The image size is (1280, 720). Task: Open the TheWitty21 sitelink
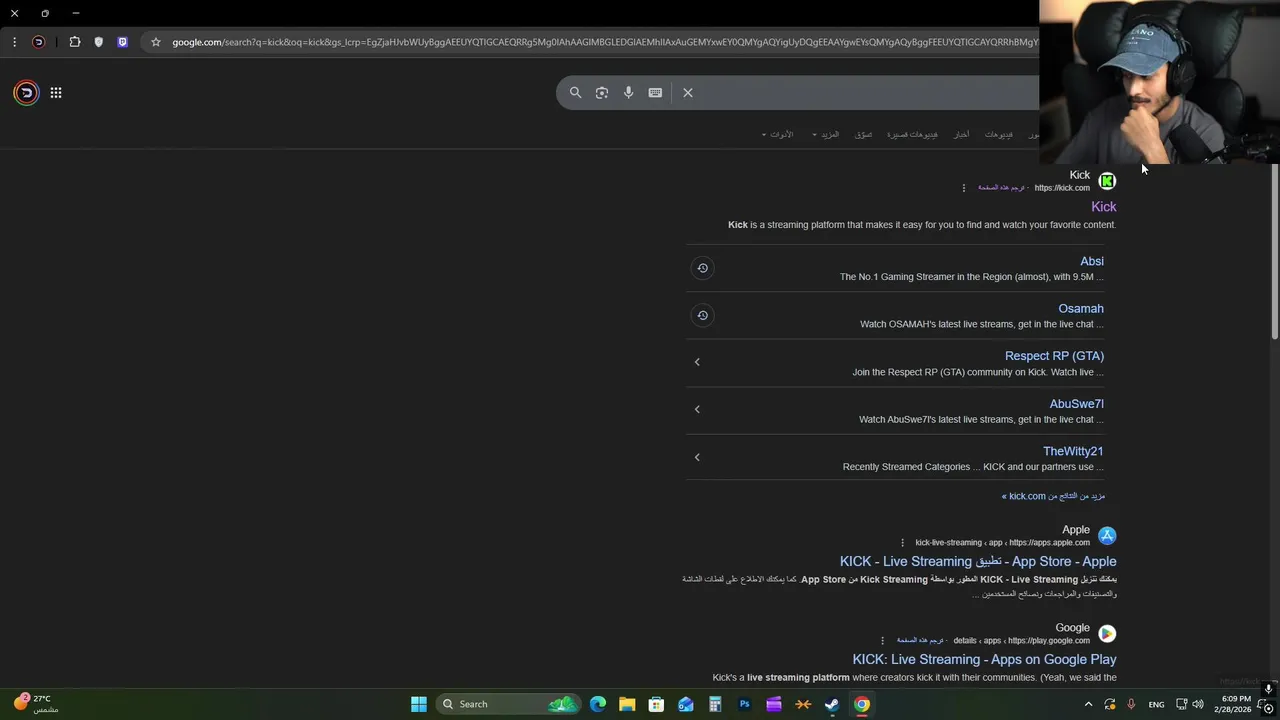click(x=1073, y=451)
